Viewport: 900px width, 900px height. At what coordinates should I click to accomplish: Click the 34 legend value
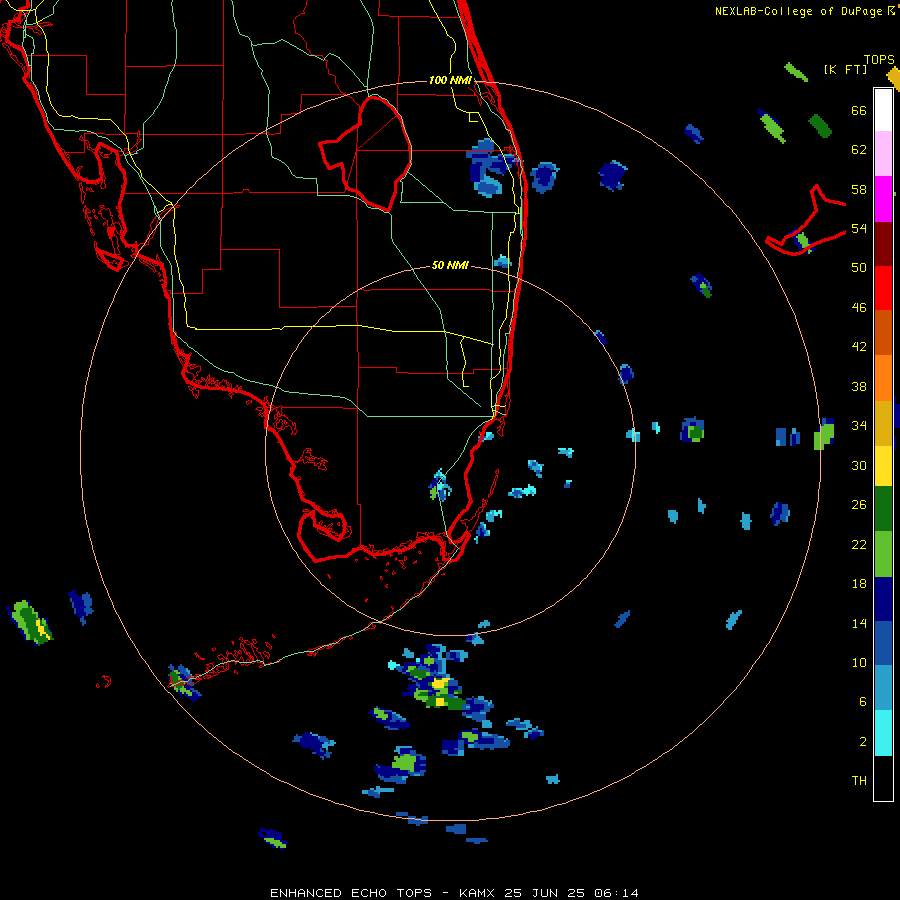click(859, 426)
